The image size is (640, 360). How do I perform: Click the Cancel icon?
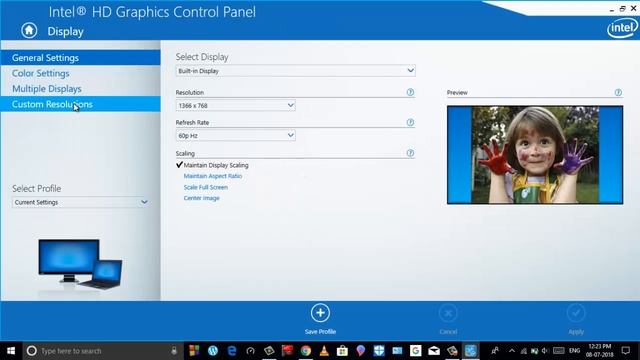click(448, 313)
